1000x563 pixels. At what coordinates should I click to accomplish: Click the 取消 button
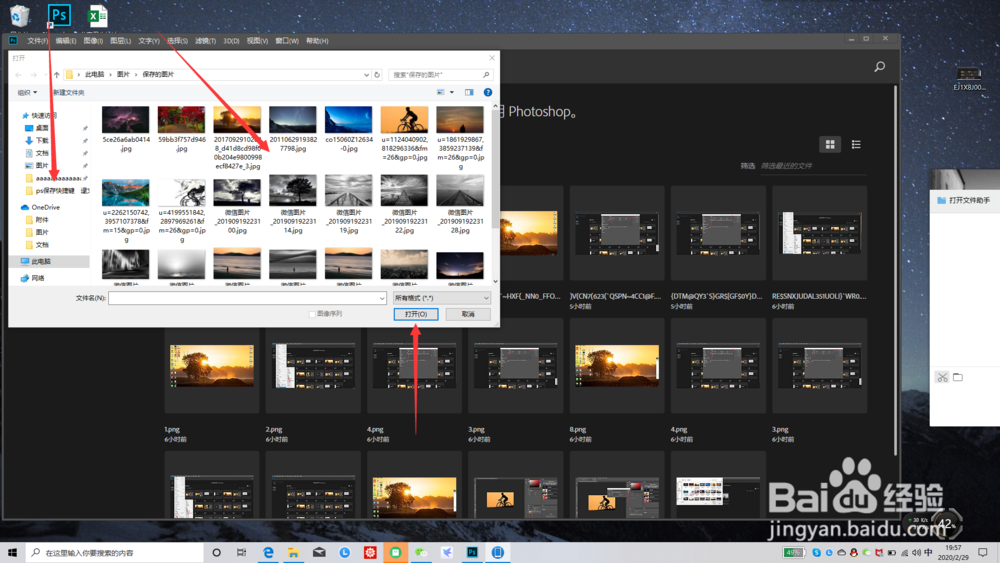point(468,314)
